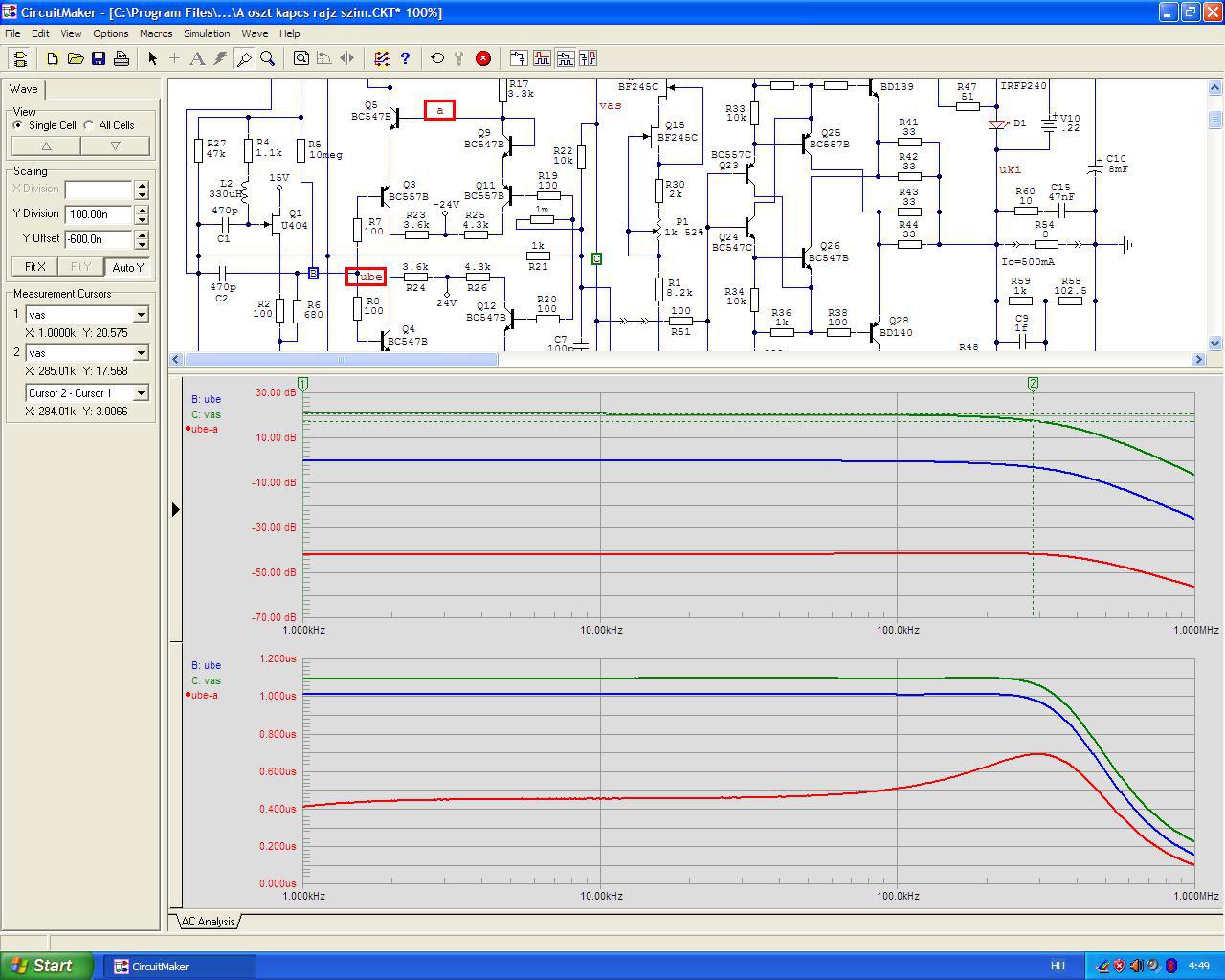Click the schematic horizontal scrollbar thumb
Viewport: 1225px width, 980px height.
pyautogui.click(x=341, y=360)
